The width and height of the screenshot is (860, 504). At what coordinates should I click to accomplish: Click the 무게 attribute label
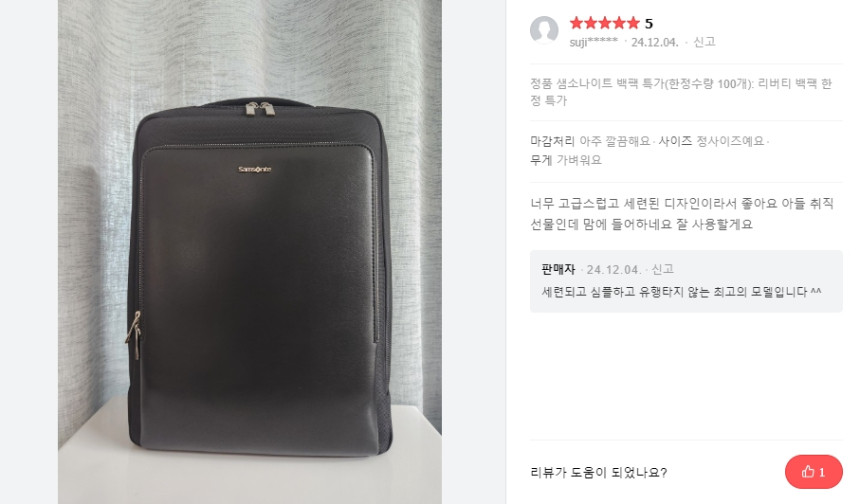541,160
